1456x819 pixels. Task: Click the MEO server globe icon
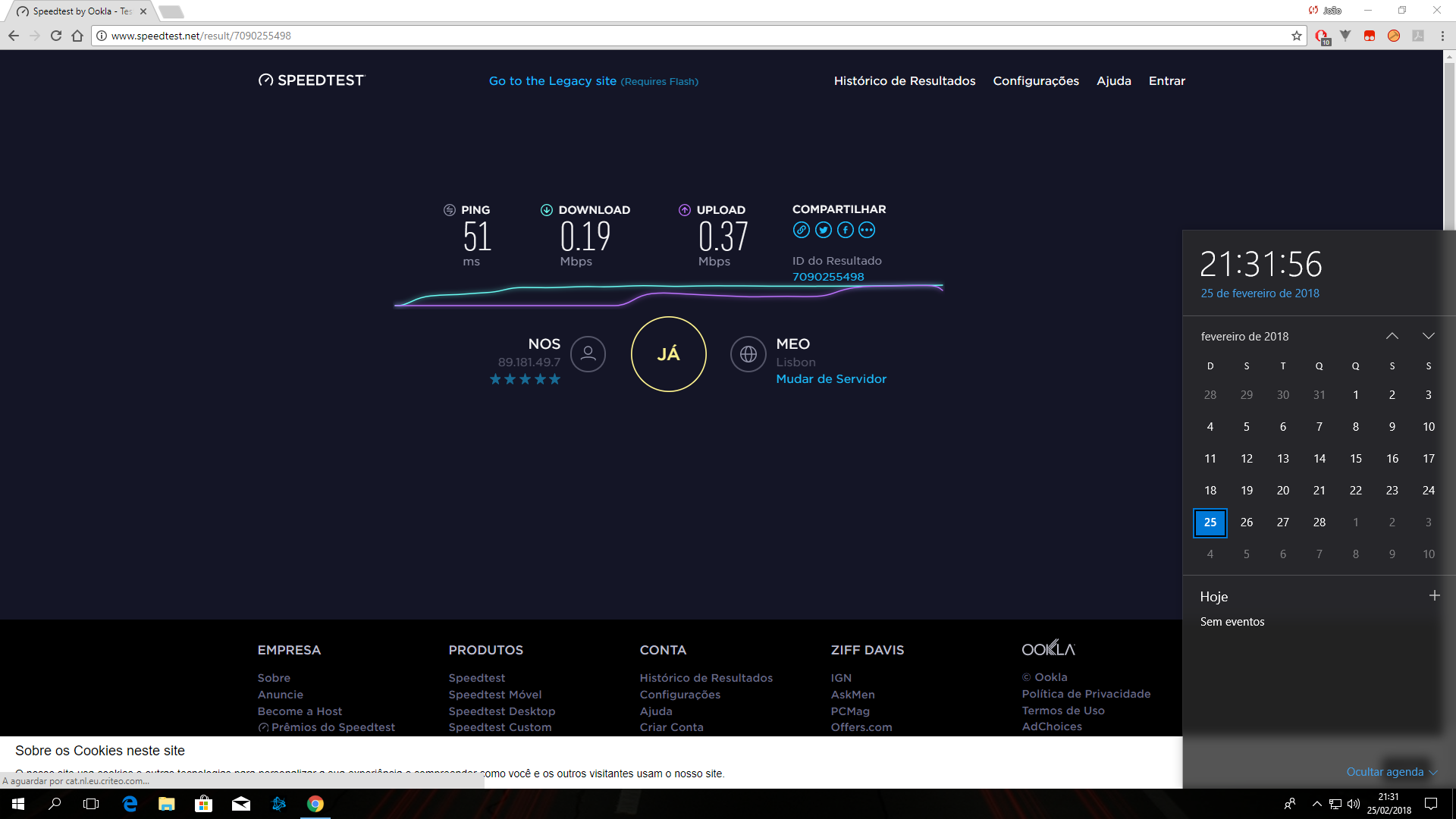748,353
